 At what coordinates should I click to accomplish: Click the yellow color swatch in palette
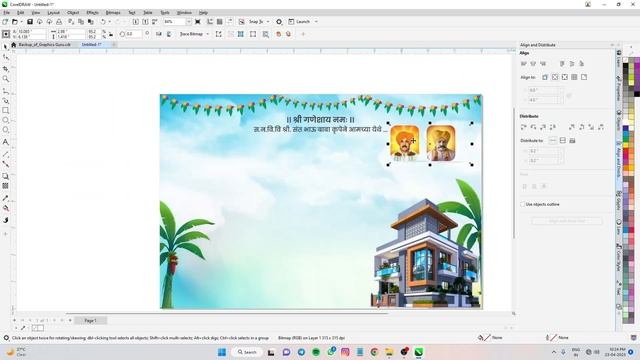(625, 145)
